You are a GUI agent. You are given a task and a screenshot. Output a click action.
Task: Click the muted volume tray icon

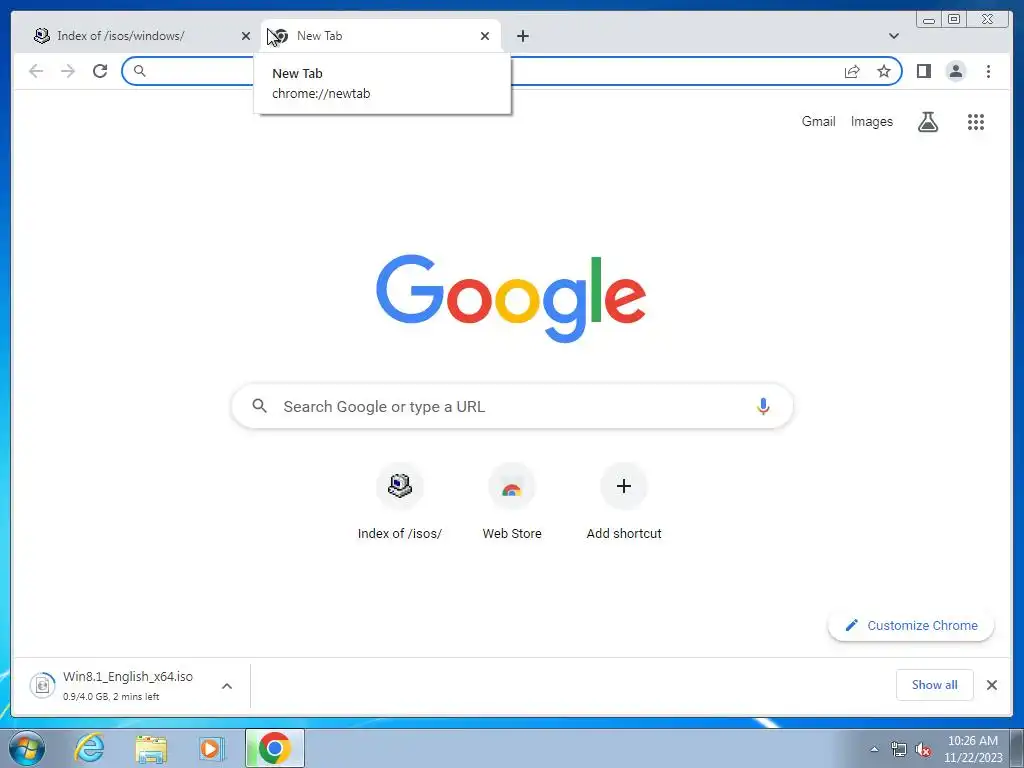click(923, 750)
